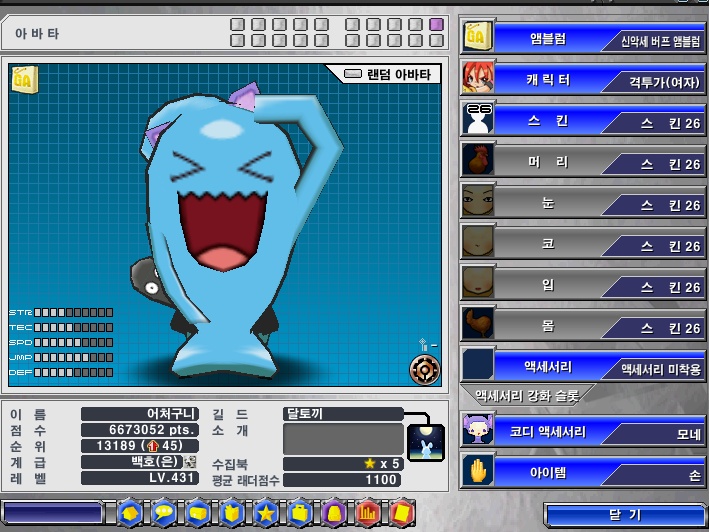The image size is (709, 532).
Task: Open the 캐릭터 category row
Action: tap(582, 79)
